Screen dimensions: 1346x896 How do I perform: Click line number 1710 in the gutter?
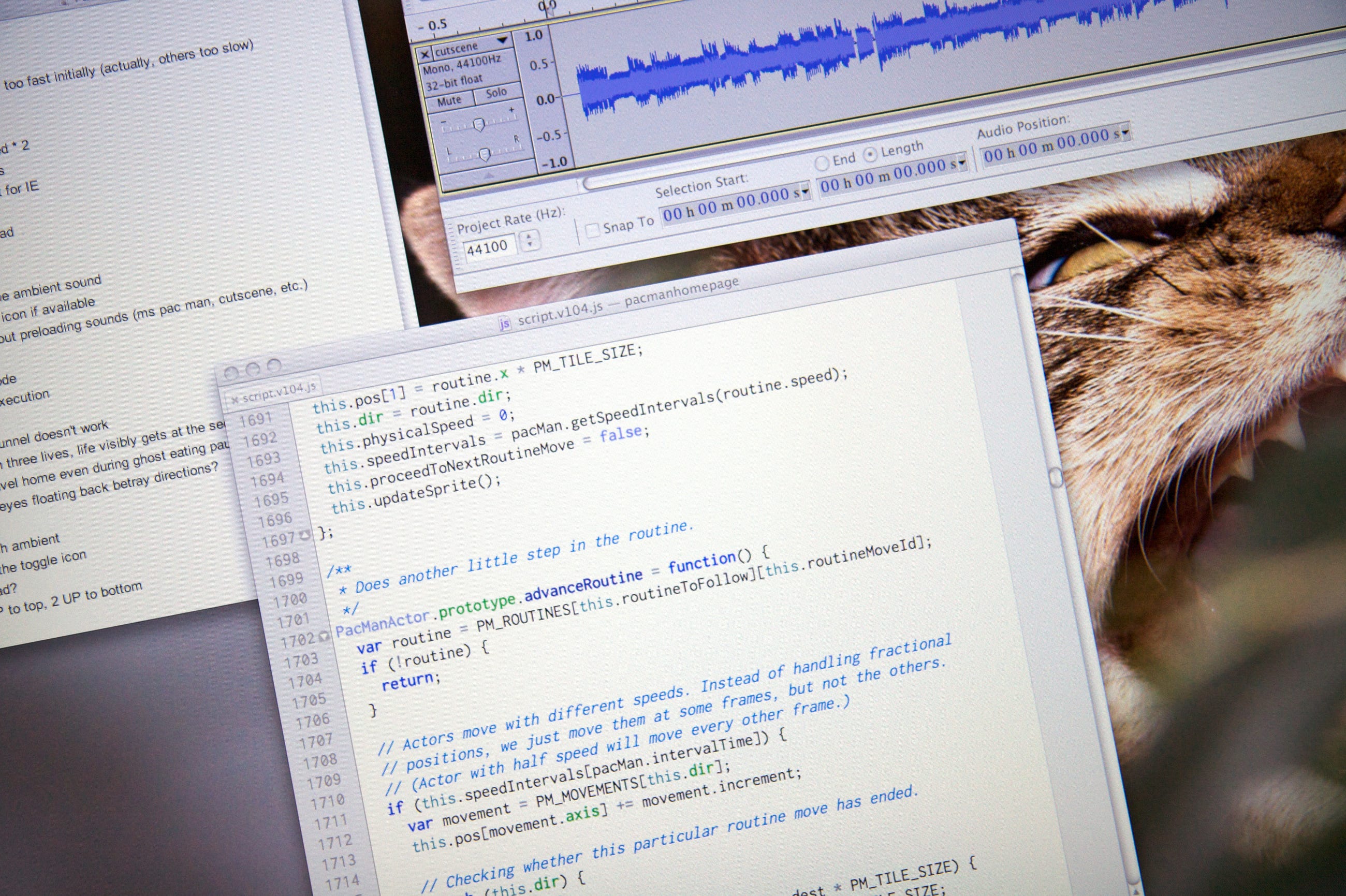[x=328, y=803]
